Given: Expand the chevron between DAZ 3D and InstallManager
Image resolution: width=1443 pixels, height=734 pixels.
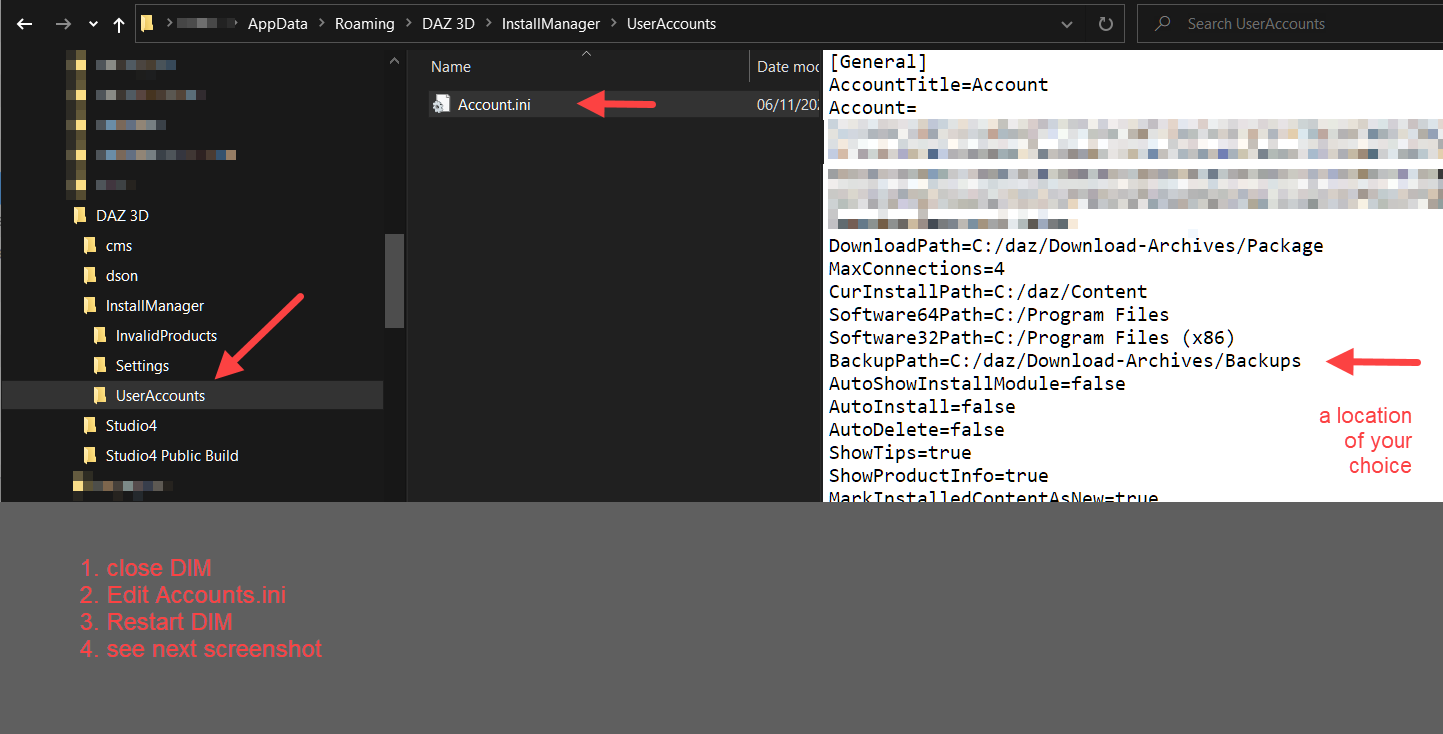Looking at the screenshot, I should (488, 24).
